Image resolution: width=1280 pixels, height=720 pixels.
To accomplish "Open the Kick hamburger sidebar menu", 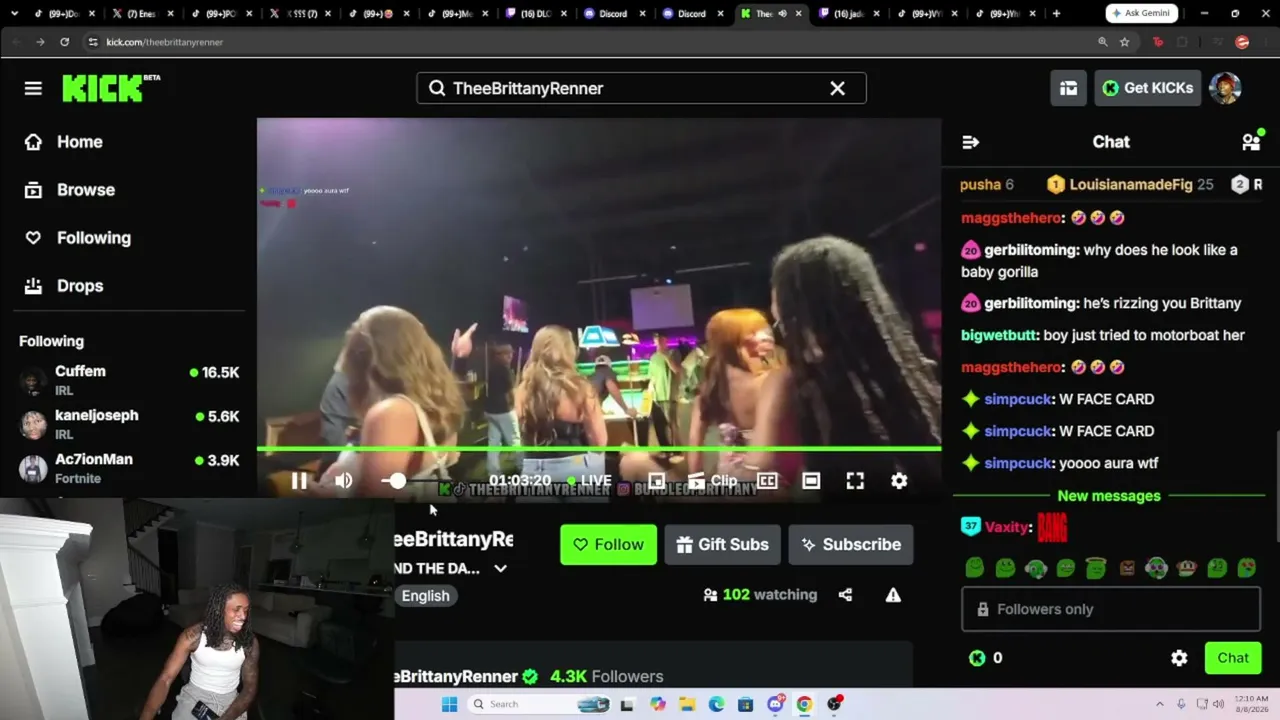I will coord(33,88).
